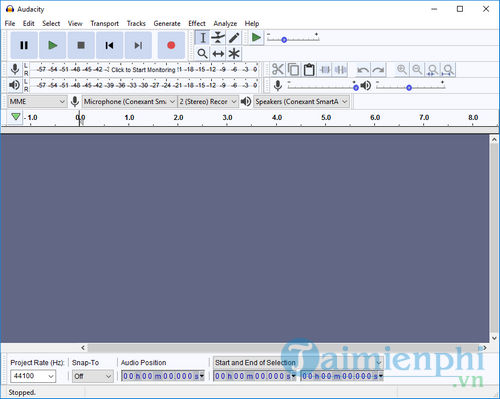The width and height of the screenshot is (500, 399).
Task: Open the Select menu
Action: click(51, 24)
